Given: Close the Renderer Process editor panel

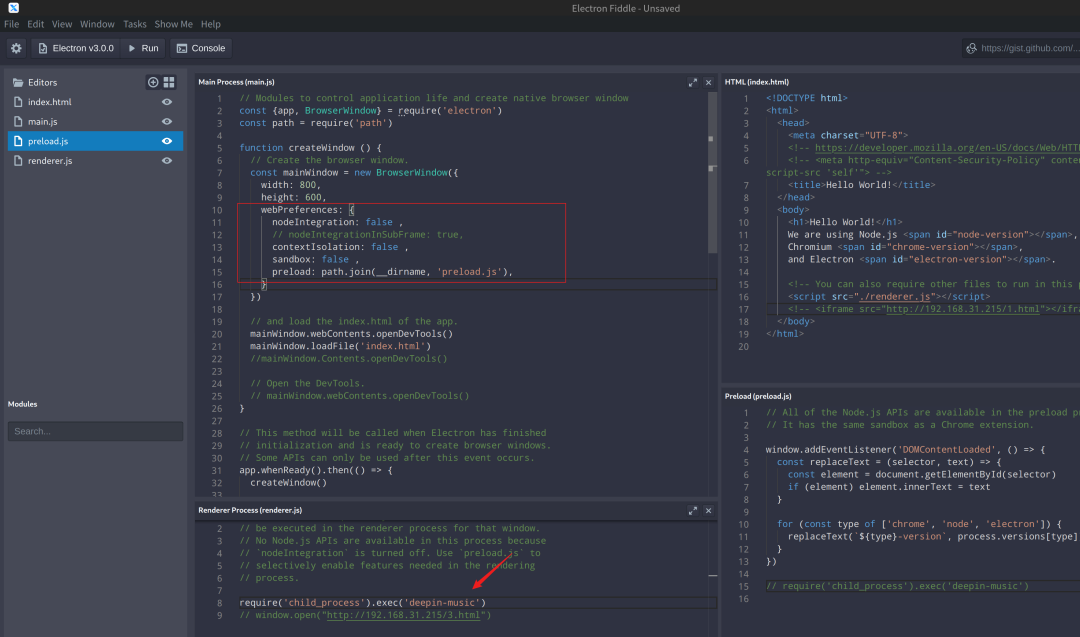Looking at the screenshot, I should tap(709, 510).
